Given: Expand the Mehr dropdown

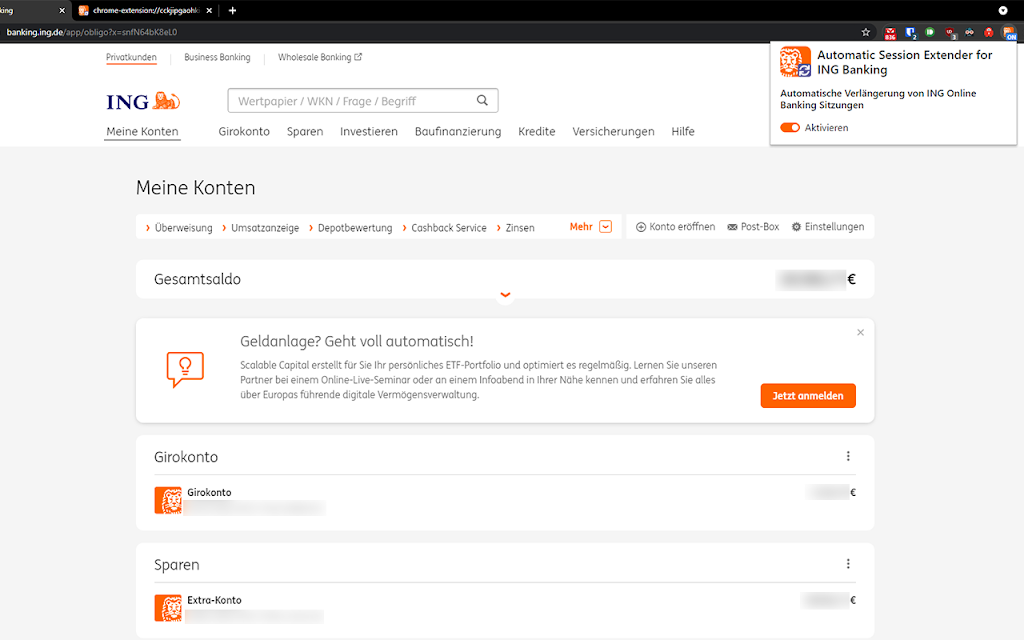Looking at the screenshot, I should [590, 227].
